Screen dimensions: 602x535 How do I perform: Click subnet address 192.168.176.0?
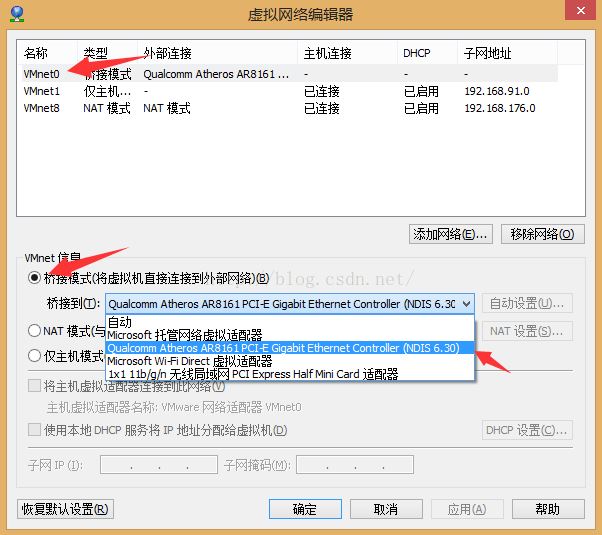500,108
